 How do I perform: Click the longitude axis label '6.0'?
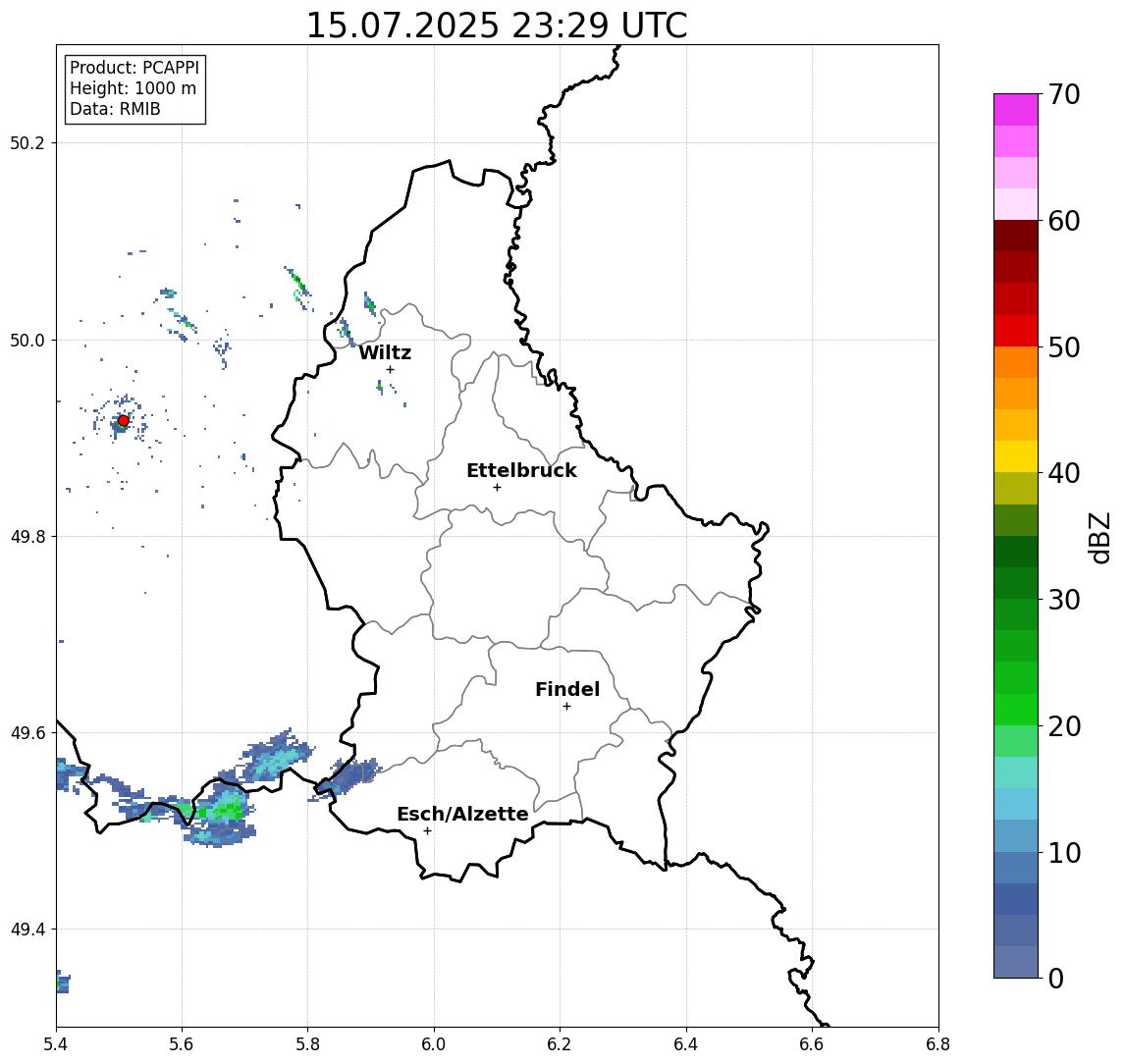(435, 1044)
